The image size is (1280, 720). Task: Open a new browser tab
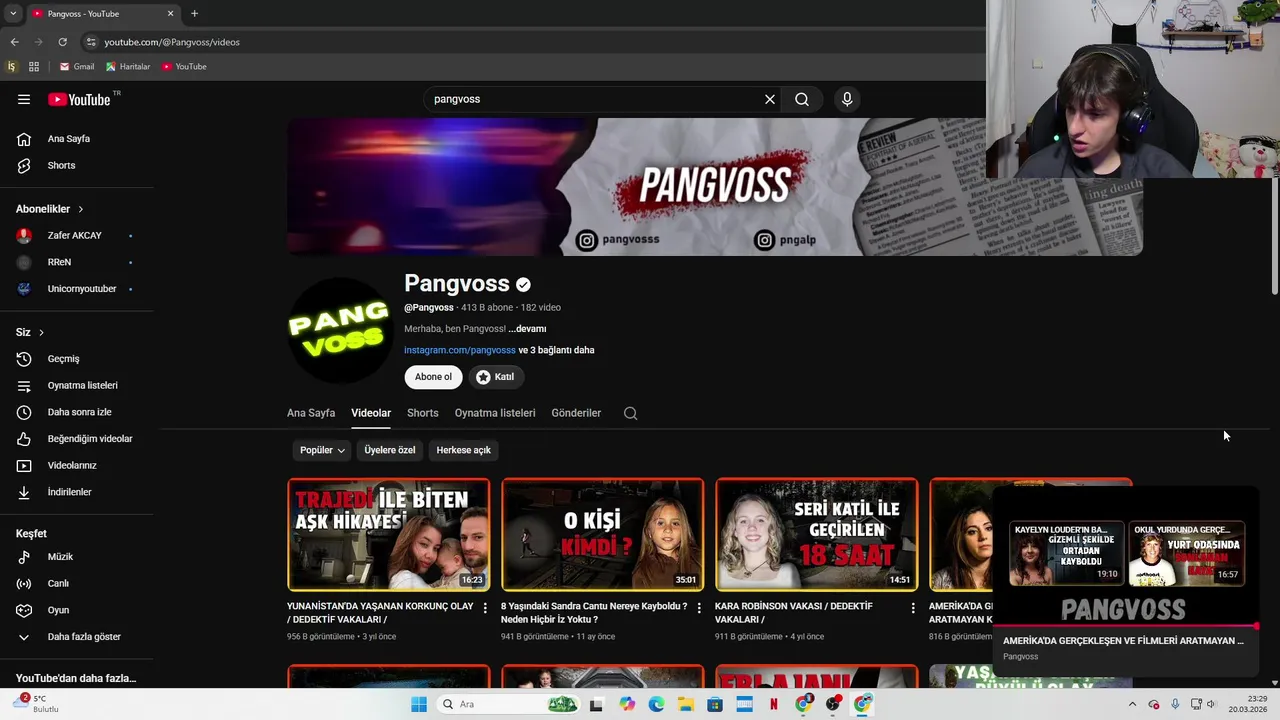194,14
